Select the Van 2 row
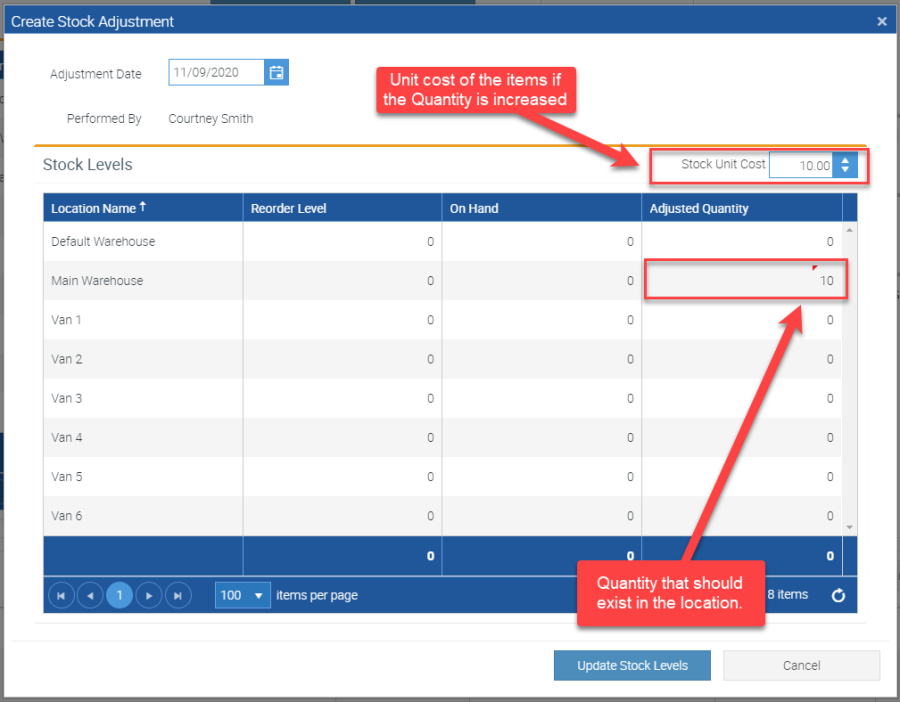This screenshot has height=702, width=900. [443, 359]
